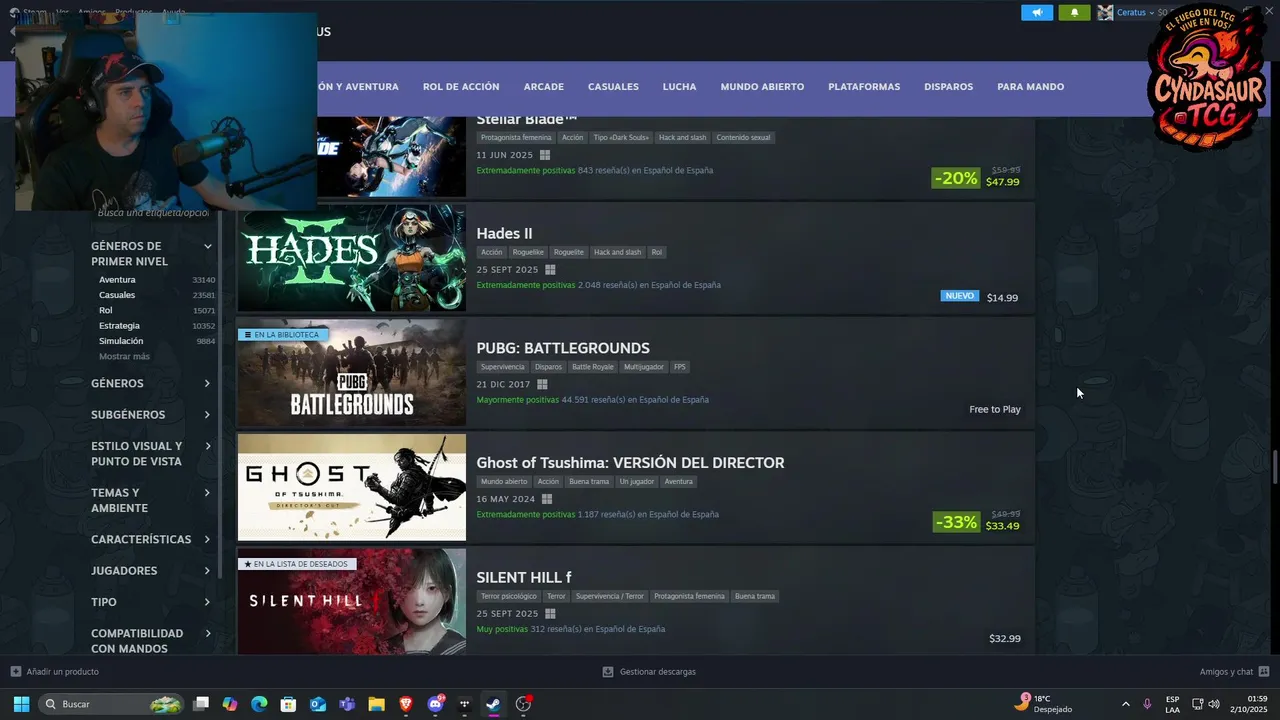Viewport: 1280px width, 720px height.
Task: Click the Roguelike tag on Hades II
Action: tap(527, 252)
